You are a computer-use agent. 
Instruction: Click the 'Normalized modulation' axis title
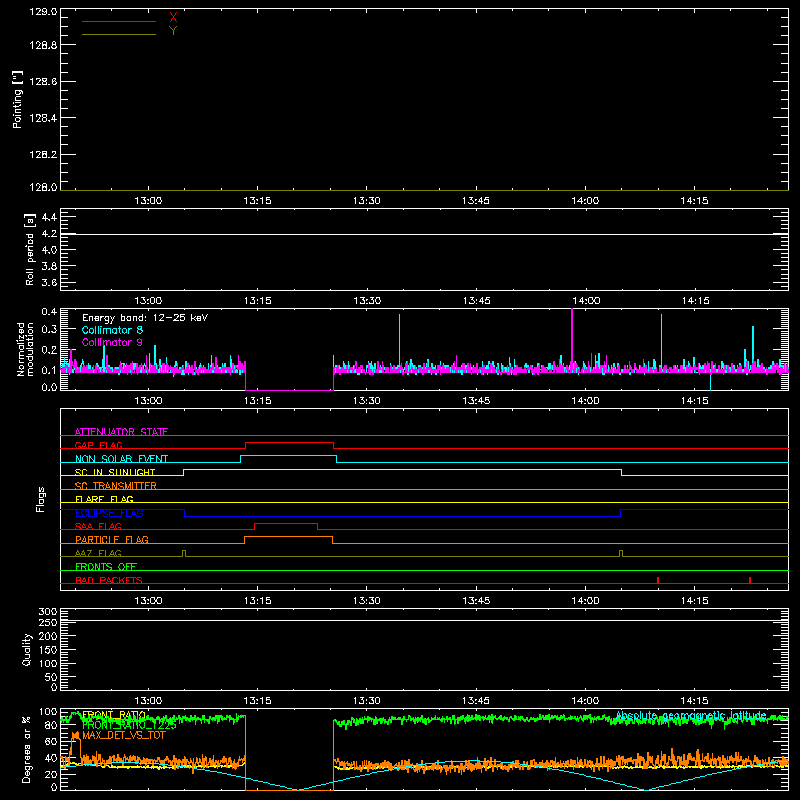coord(25,349)
